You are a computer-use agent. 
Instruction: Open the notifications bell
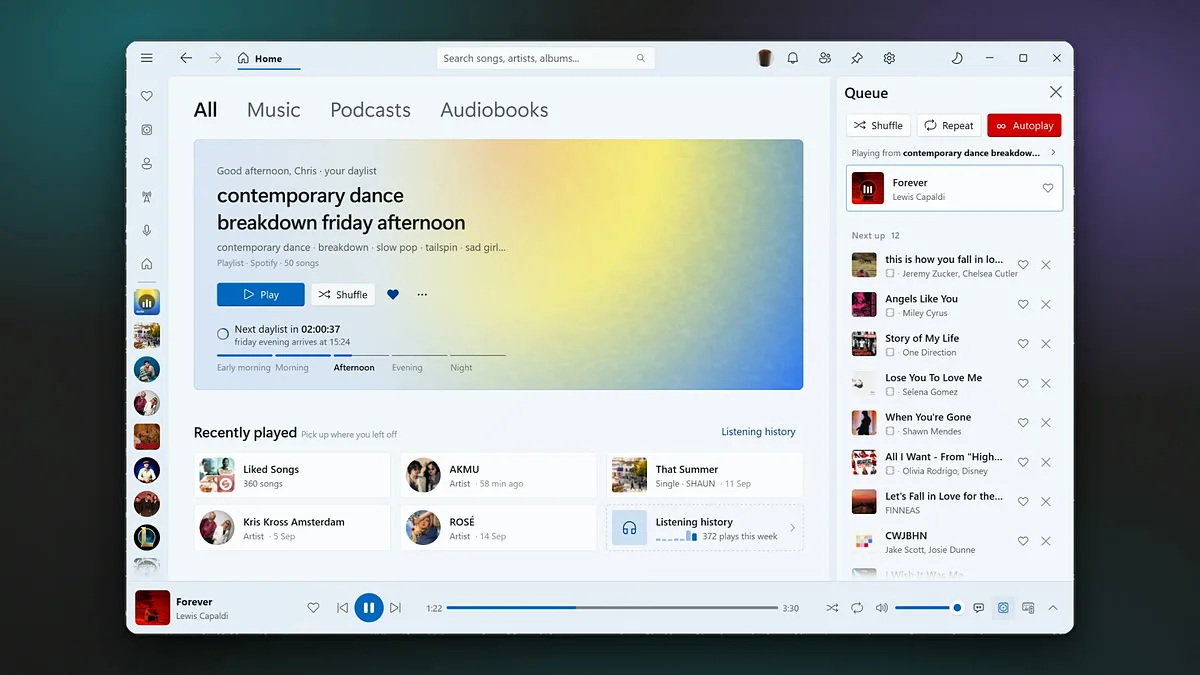coord(793,58)
